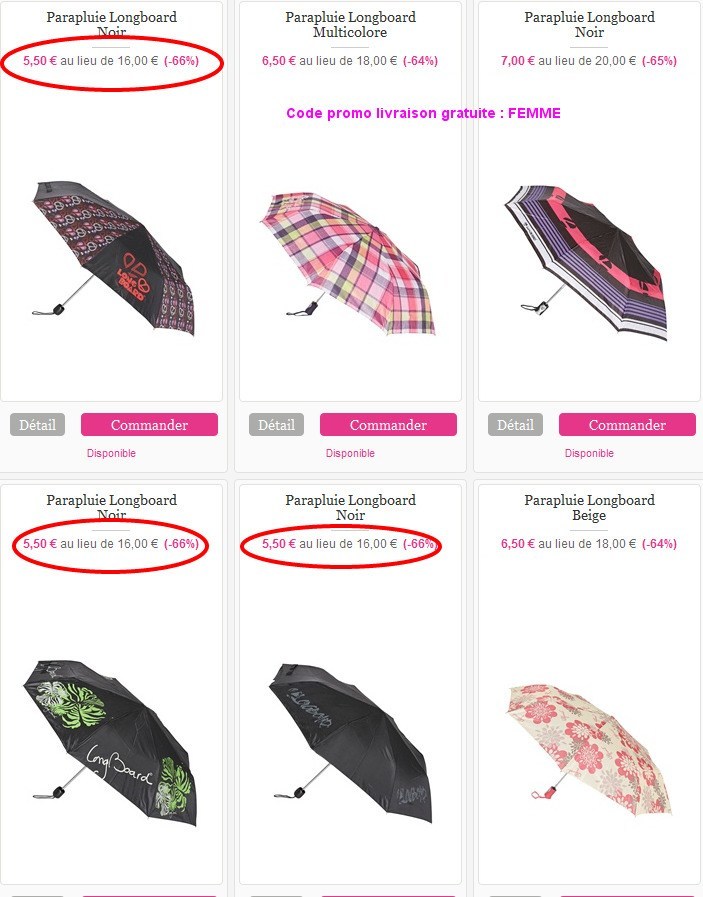The width and height of the screenshot is (703, 897).
Task: Select the plain black Longboard umbrella image
Action: click(350, 743)
